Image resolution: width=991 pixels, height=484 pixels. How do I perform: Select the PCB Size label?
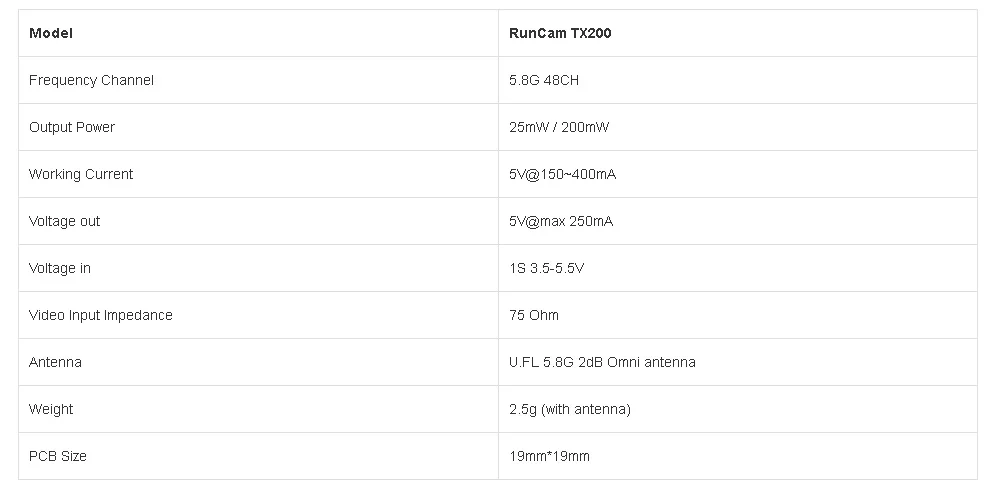point(58,456)
